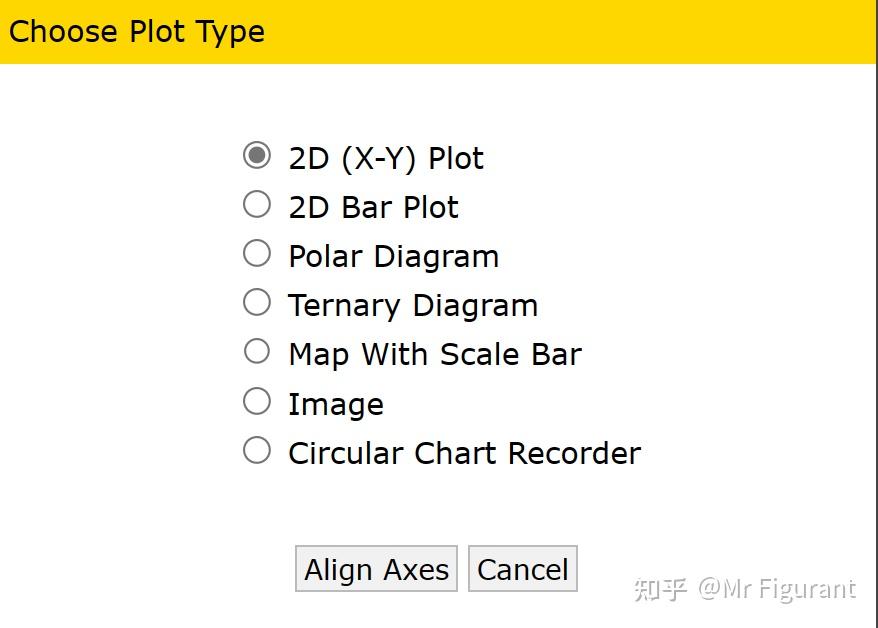
Task: Select the Ternary Diagram radio button
Action: (257, 302)
